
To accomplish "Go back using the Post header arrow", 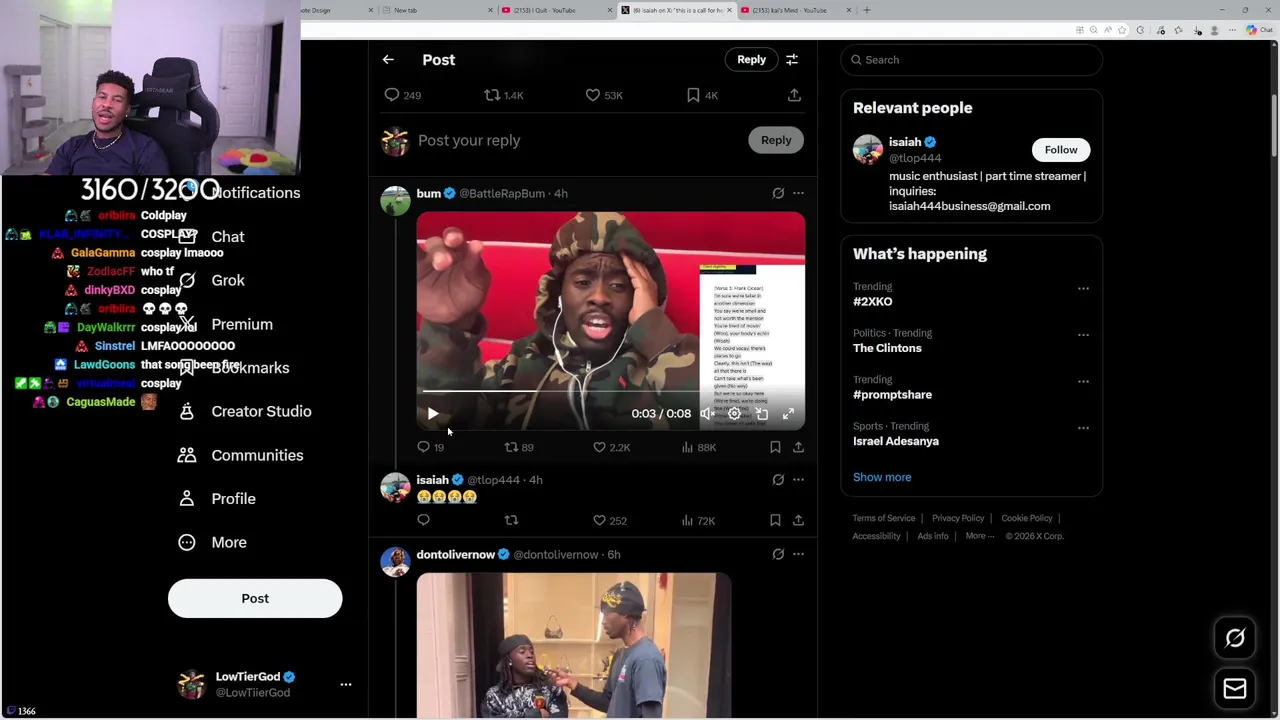I will (388, 60).
